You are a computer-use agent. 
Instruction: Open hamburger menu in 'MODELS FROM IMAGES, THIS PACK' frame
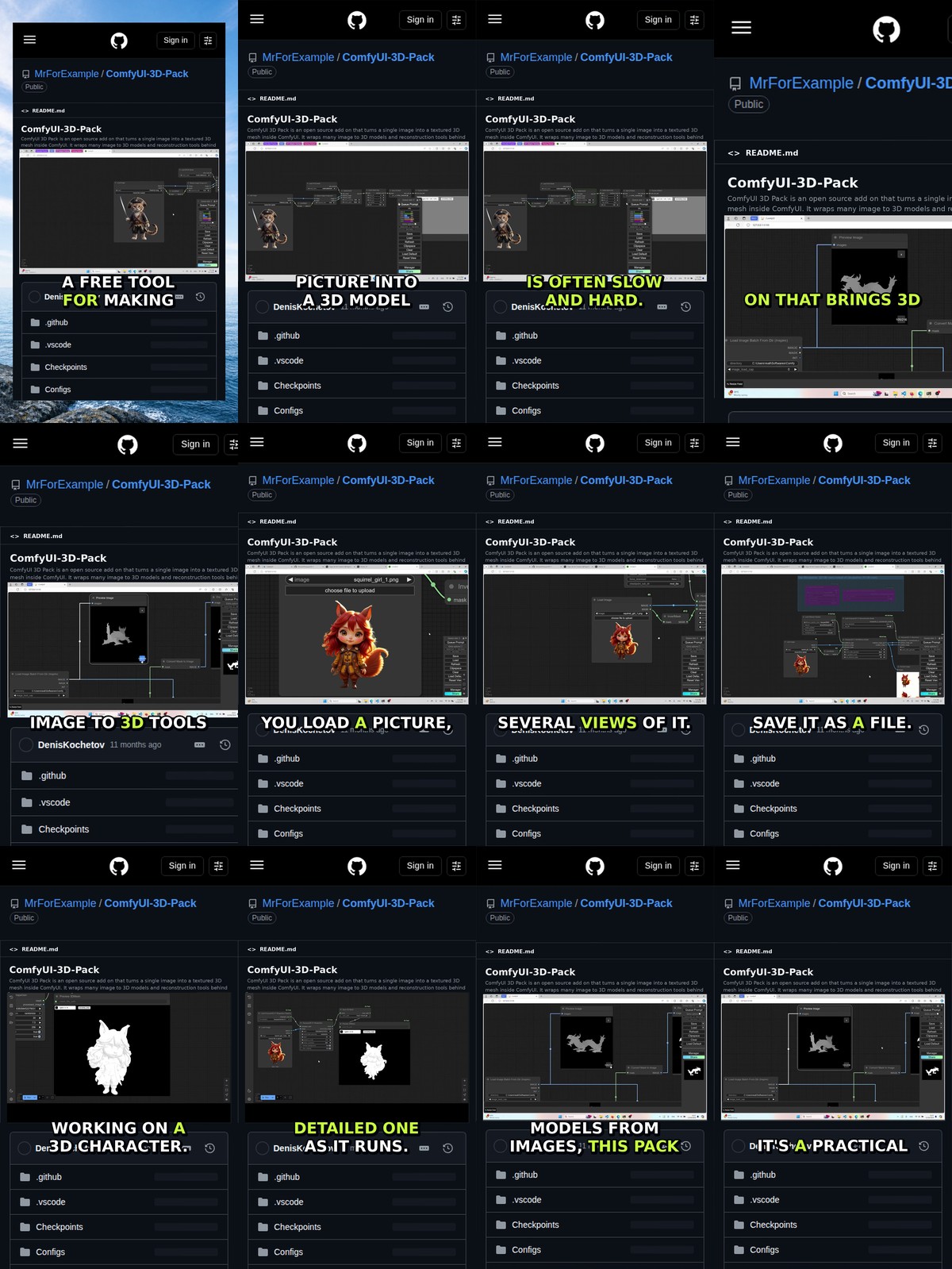[495, 865]
